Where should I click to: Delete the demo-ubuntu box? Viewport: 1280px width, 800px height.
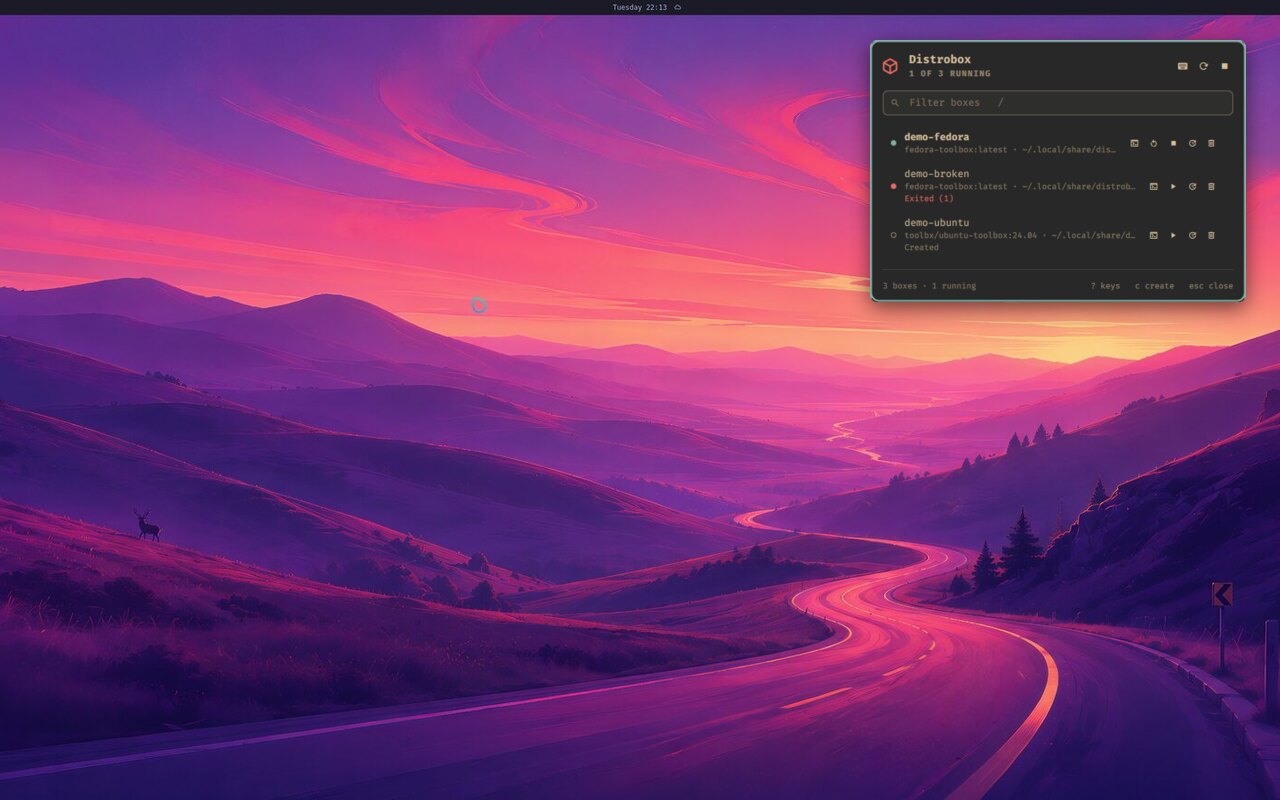point(1211,235)
